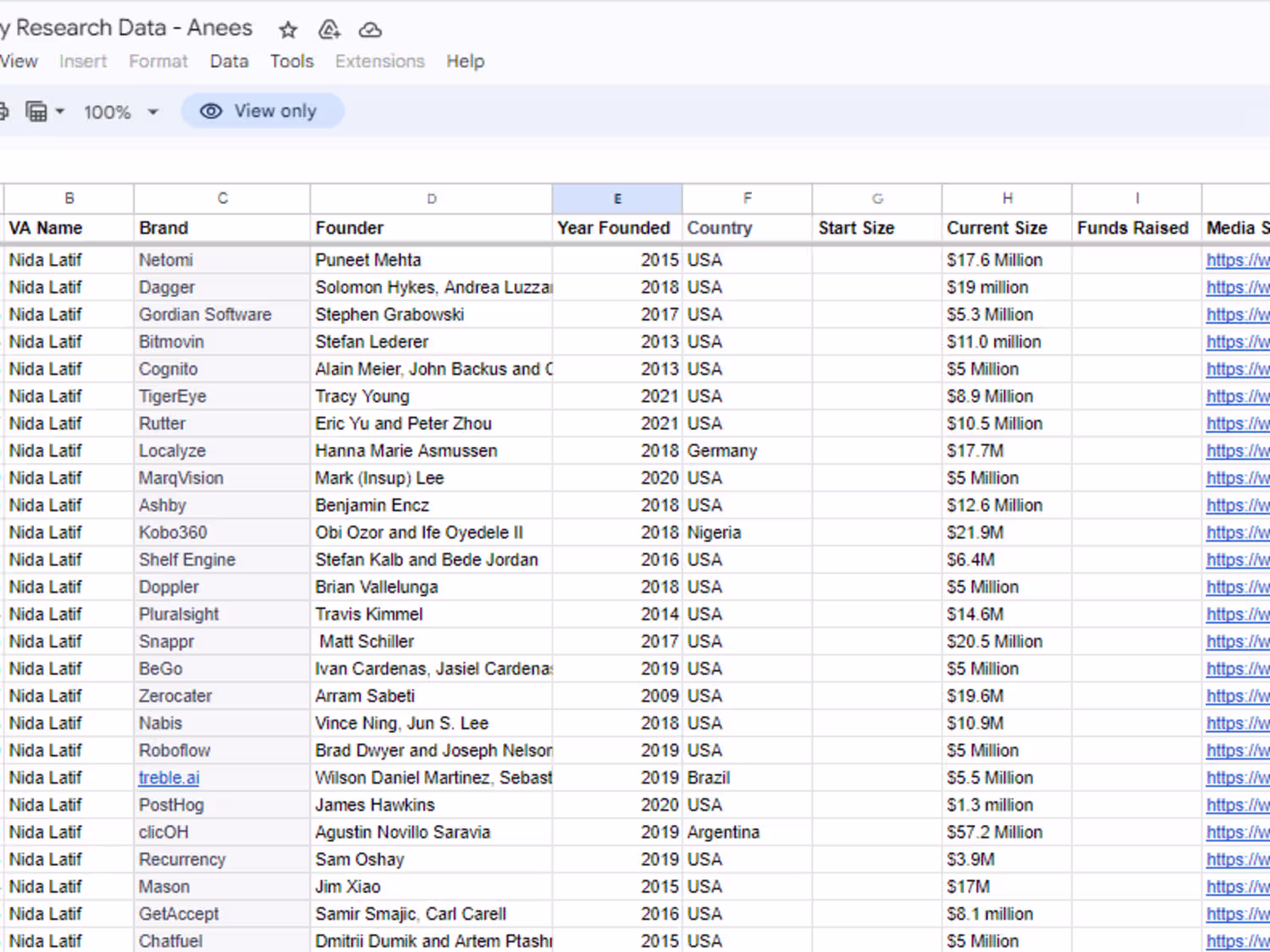The height and width of the screenshot is (952, 1270).
Task: Select the column E header
Action: point(617,199)
